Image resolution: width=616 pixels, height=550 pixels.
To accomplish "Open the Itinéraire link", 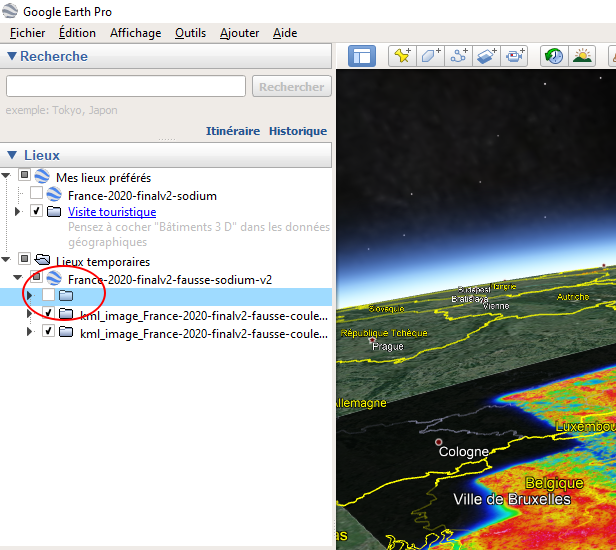I will point(233,131).
